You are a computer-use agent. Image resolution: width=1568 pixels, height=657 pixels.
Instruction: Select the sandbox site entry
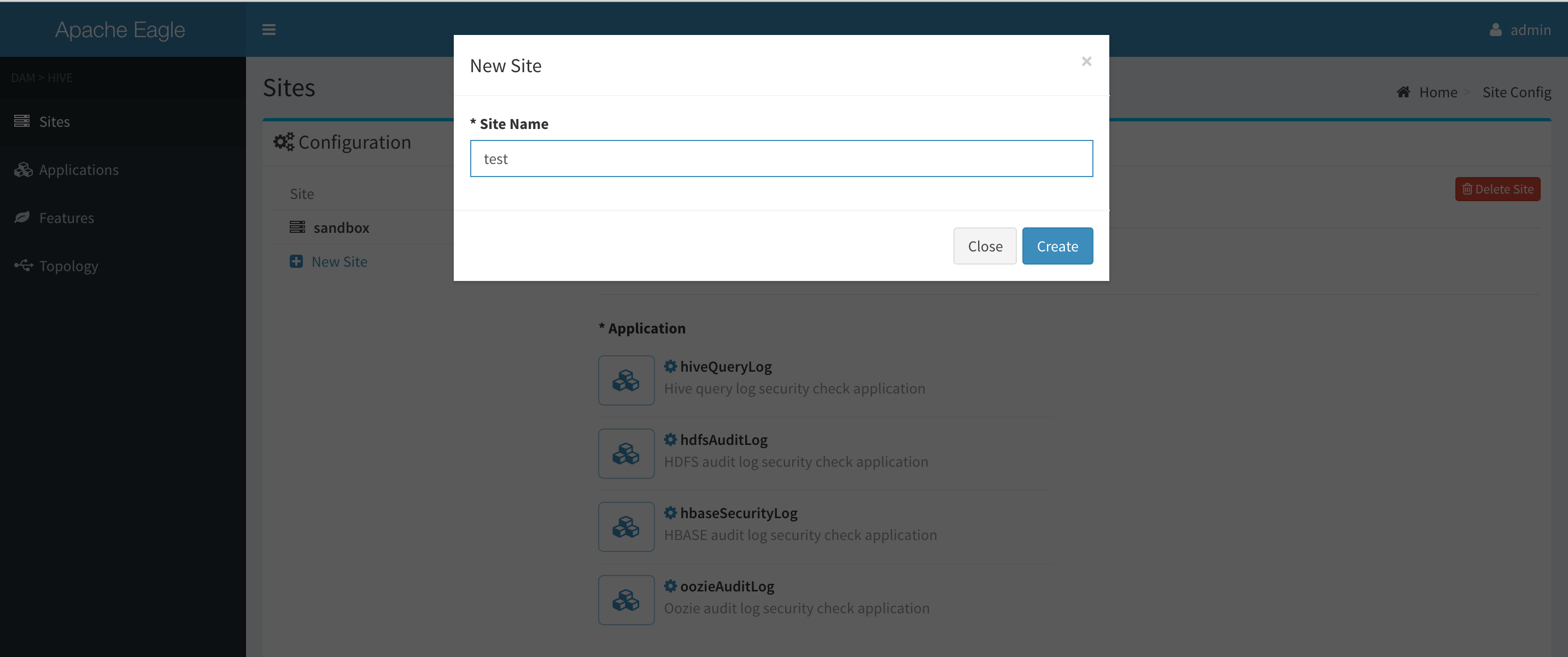pyautogui.click(x=341, y=227)
